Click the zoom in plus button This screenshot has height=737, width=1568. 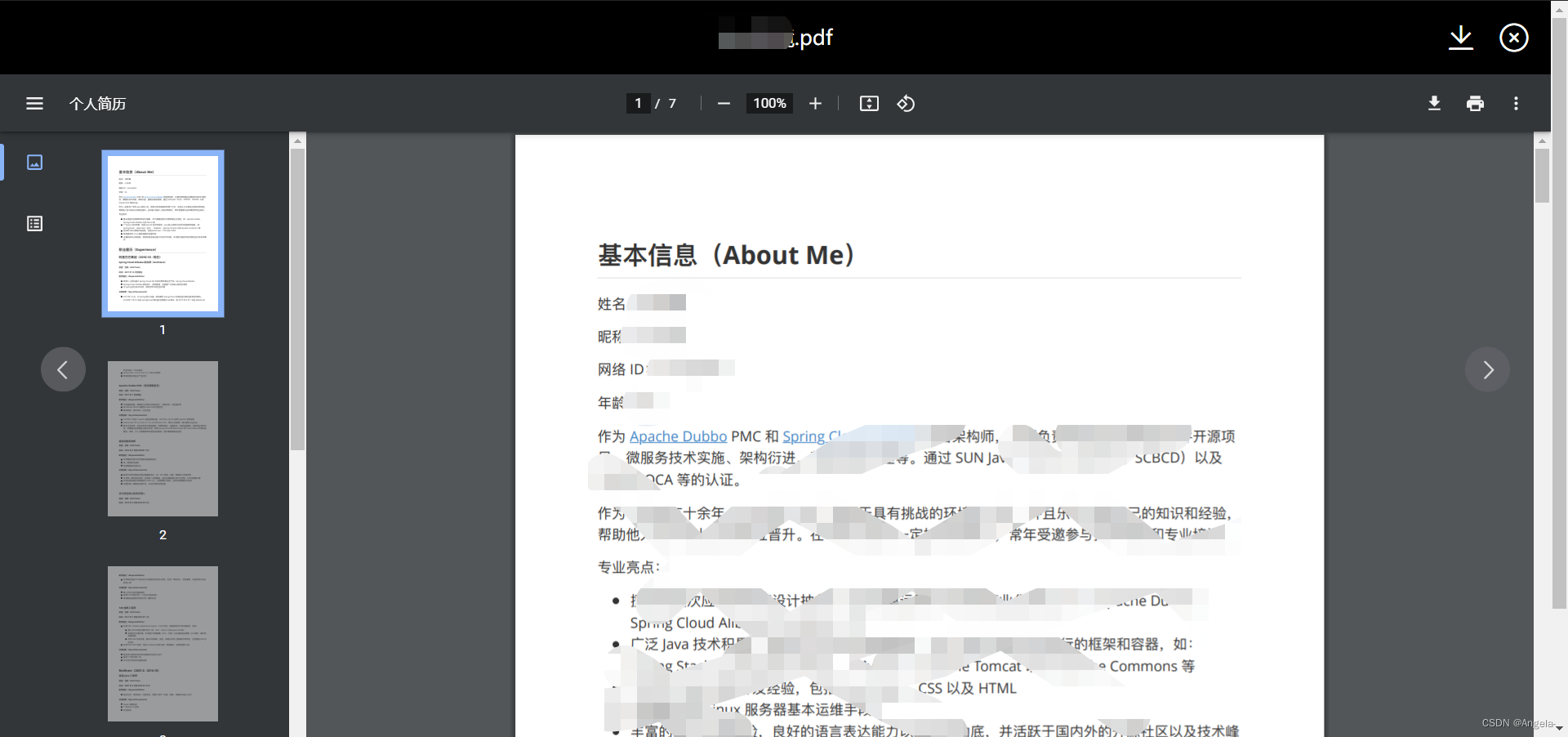pos(815,104)
